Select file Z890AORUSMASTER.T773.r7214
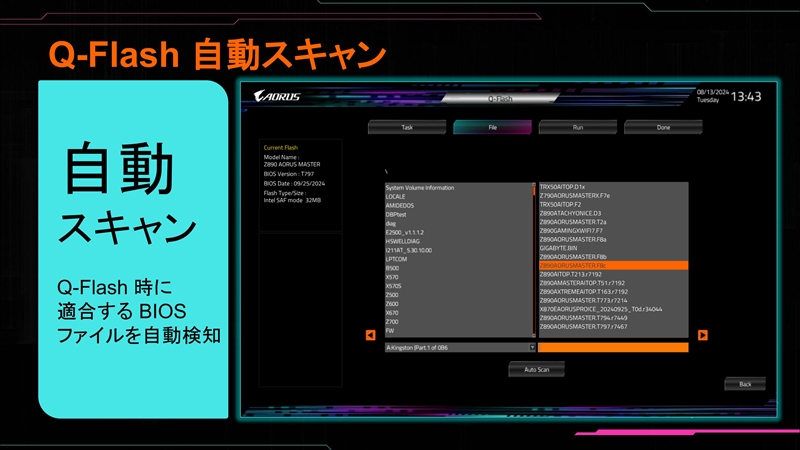The image size is (800, 450). click(584, 301)
